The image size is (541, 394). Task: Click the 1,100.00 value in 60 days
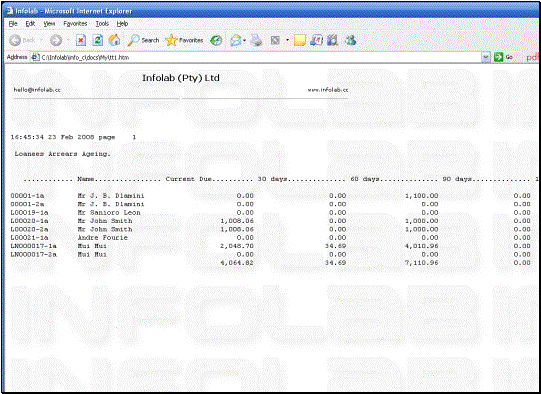[422, 196]
